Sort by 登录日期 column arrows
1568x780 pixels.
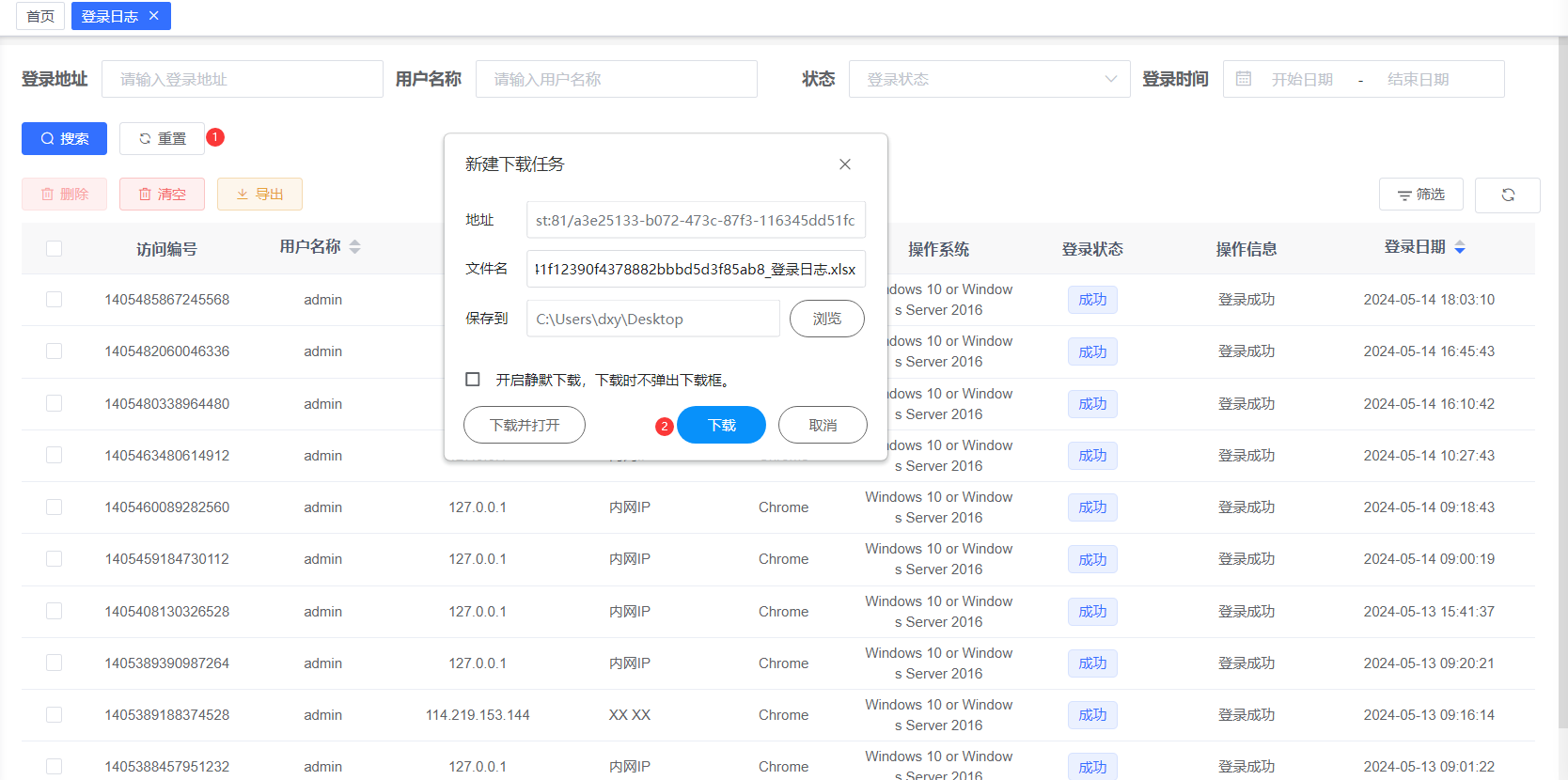pos(1460,247)
